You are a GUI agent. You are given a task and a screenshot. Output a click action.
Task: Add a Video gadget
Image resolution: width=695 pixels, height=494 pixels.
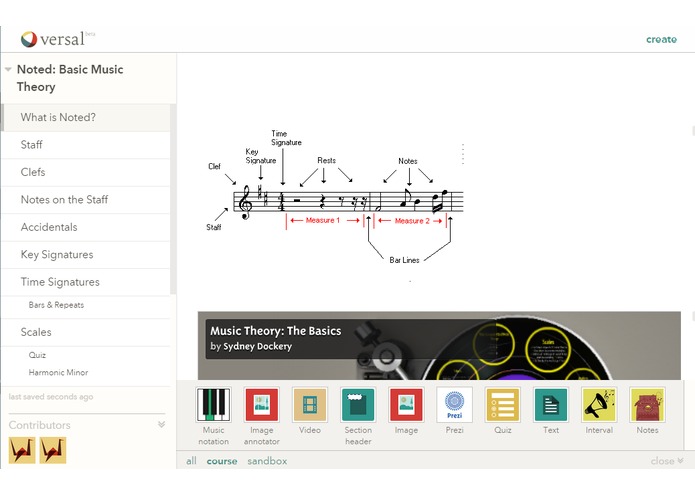310,404
